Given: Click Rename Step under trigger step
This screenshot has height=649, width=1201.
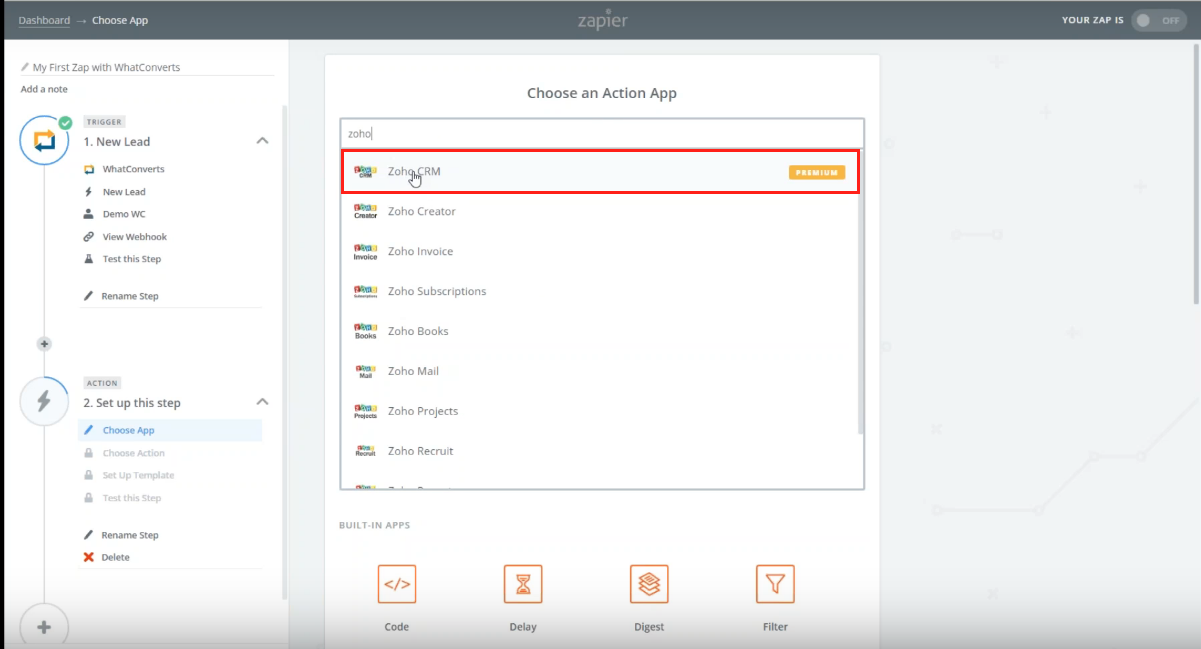Looking at the screenshot, I should click(129, 296).
